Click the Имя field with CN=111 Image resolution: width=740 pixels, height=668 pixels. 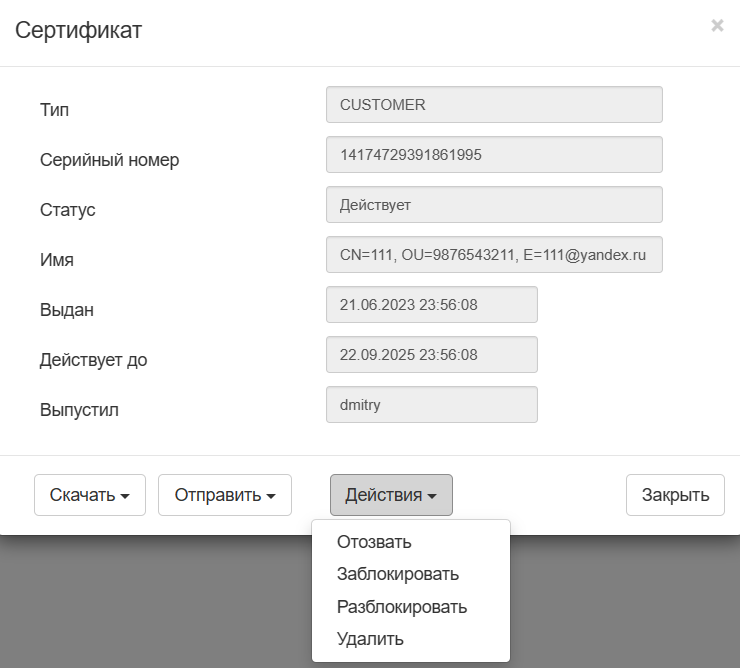tap(494, 255)
